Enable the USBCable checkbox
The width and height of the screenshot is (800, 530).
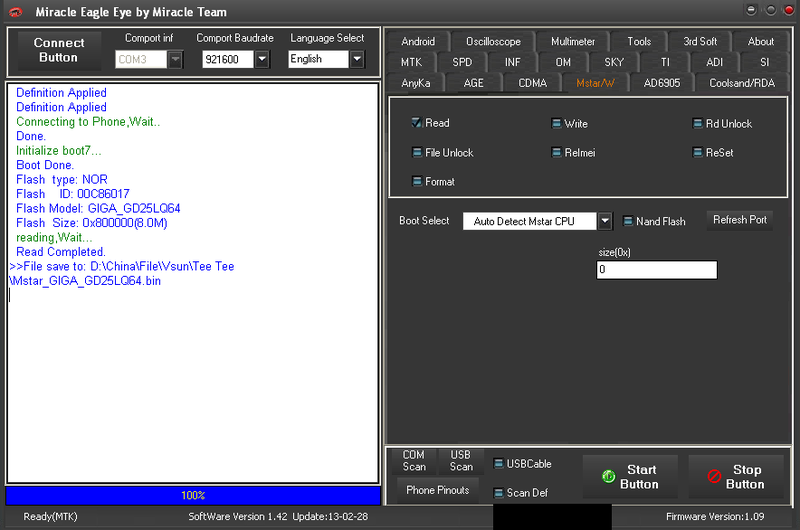(x=498, y=464)
